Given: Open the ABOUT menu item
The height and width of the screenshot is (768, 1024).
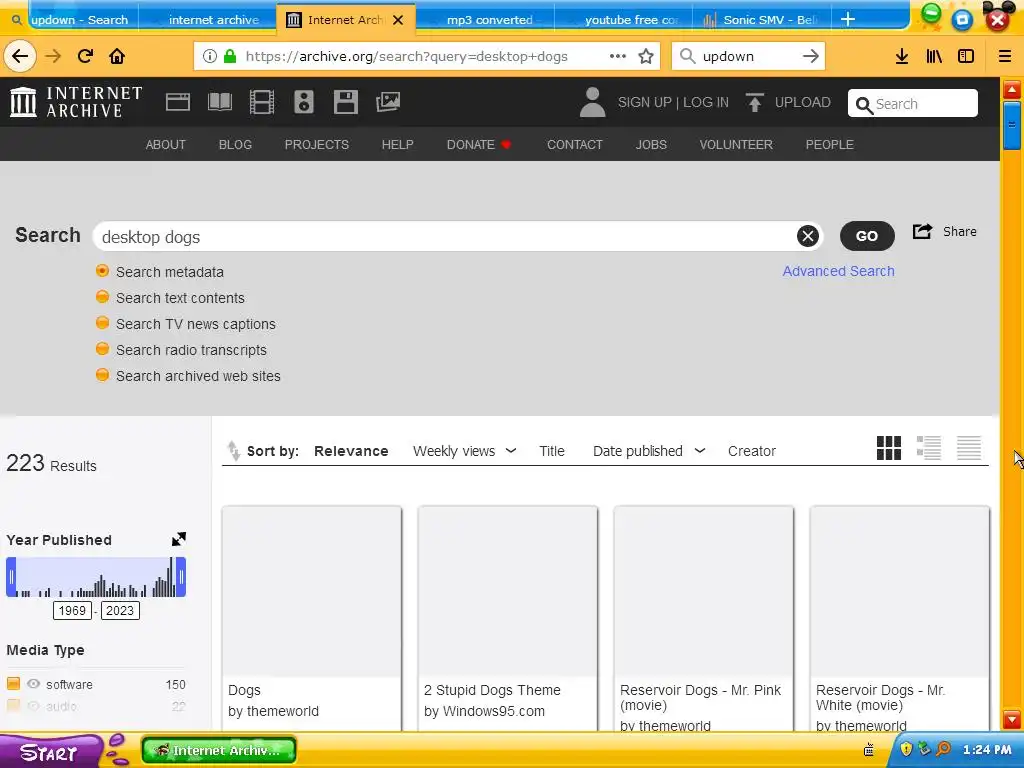Looking at the screenshot, I should click(166, 144).
